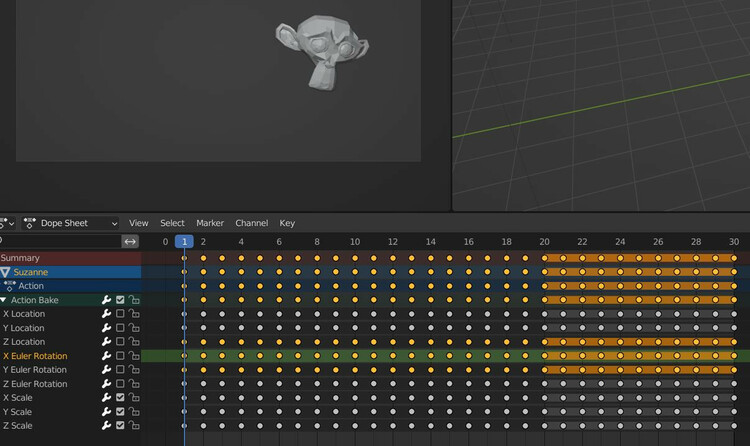Select the X Euler Rotation channel name

pos(35,356)
